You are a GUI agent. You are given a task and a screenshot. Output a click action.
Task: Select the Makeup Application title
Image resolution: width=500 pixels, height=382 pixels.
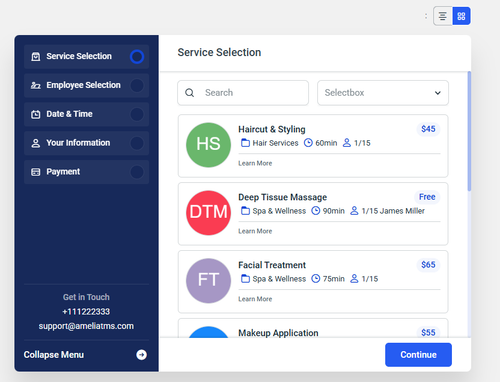click(x=278, y=333)
